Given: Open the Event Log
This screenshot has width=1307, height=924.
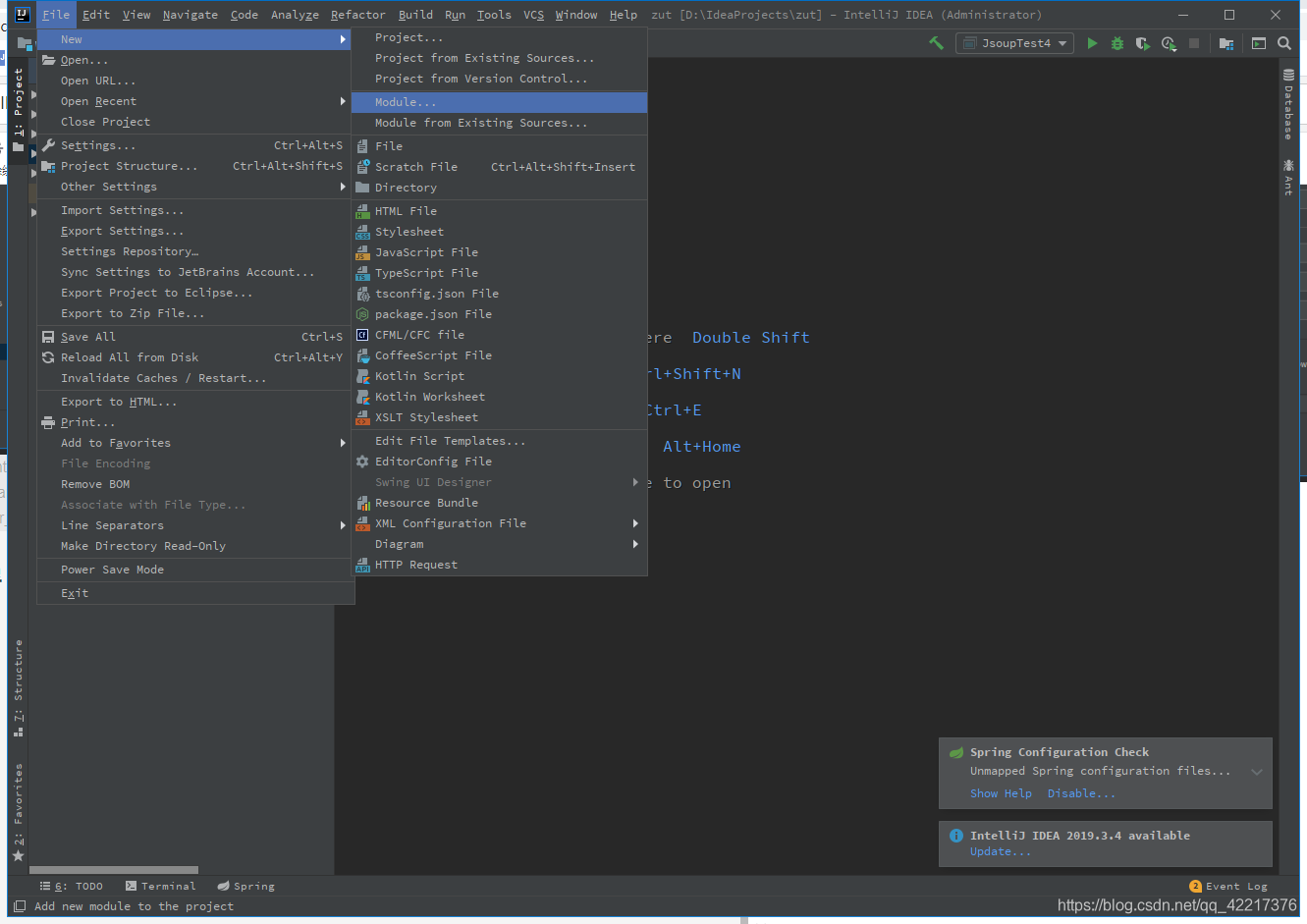Looking at the screenshot, I should coord(1228,886).
